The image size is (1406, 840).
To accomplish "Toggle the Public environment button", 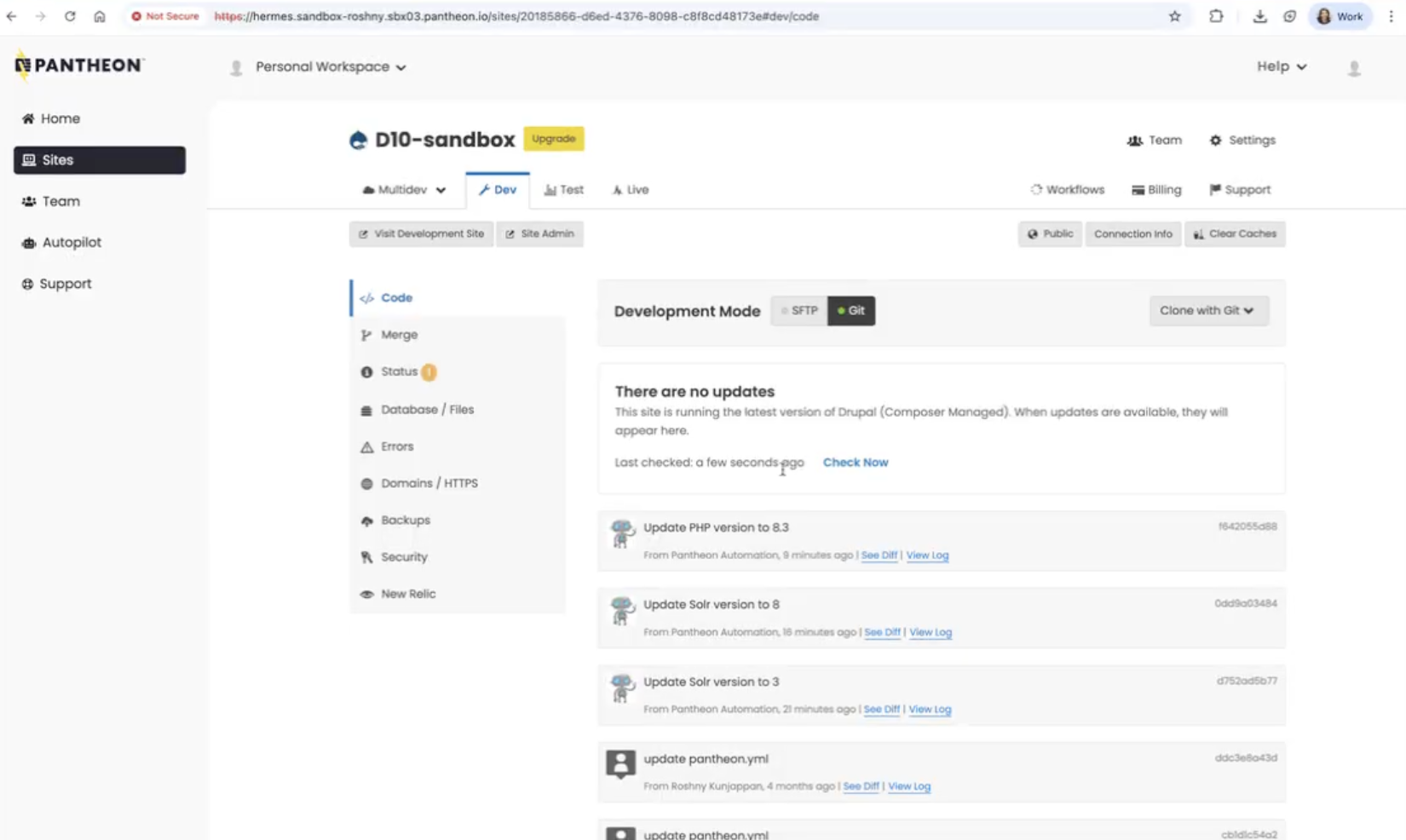I will (x=1049, y=234).
